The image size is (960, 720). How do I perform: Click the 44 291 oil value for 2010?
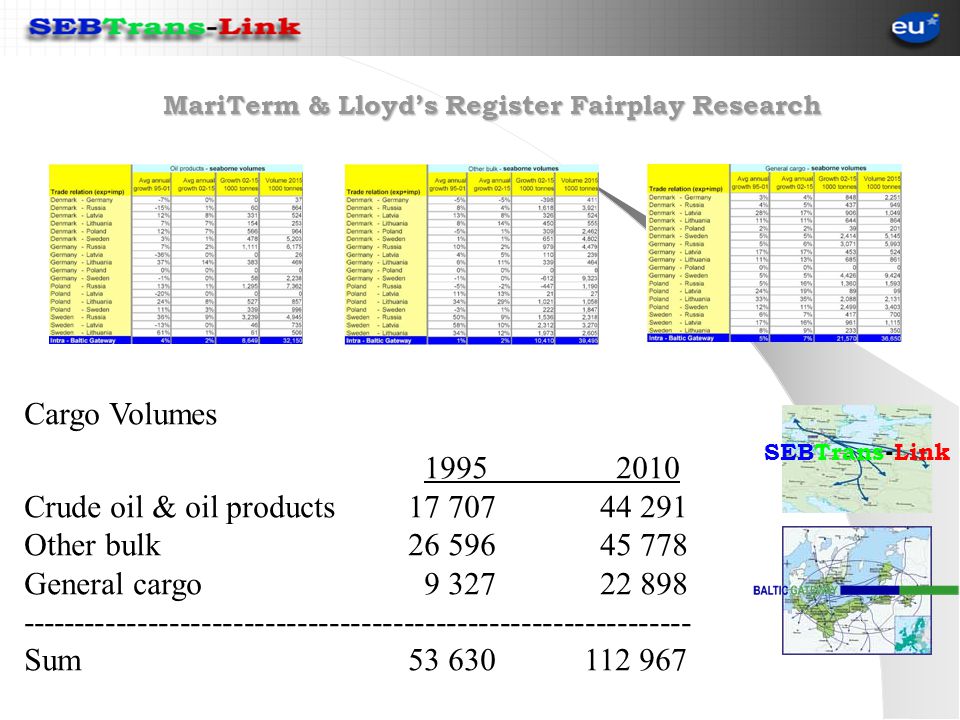point(643,508)
